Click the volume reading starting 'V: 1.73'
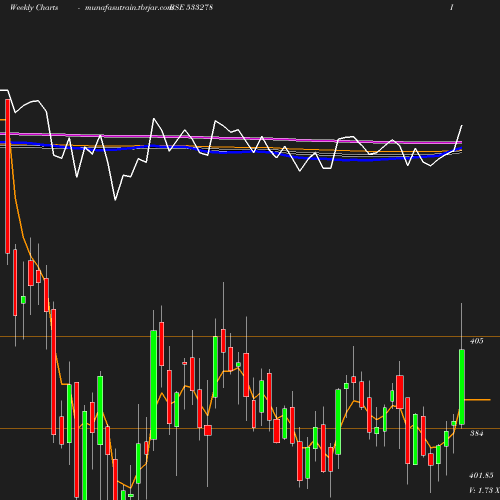This screenshot has width=500, height=500. click(484, 490)
